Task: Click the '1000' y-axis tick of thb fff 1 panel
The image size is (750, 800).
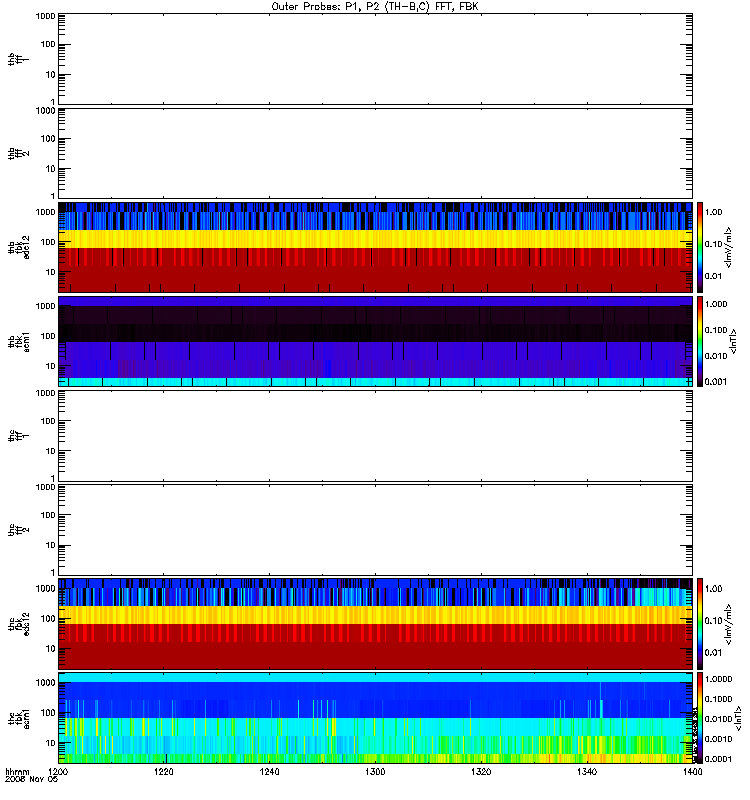Action: pyautogui.click(x=45, y=16)
